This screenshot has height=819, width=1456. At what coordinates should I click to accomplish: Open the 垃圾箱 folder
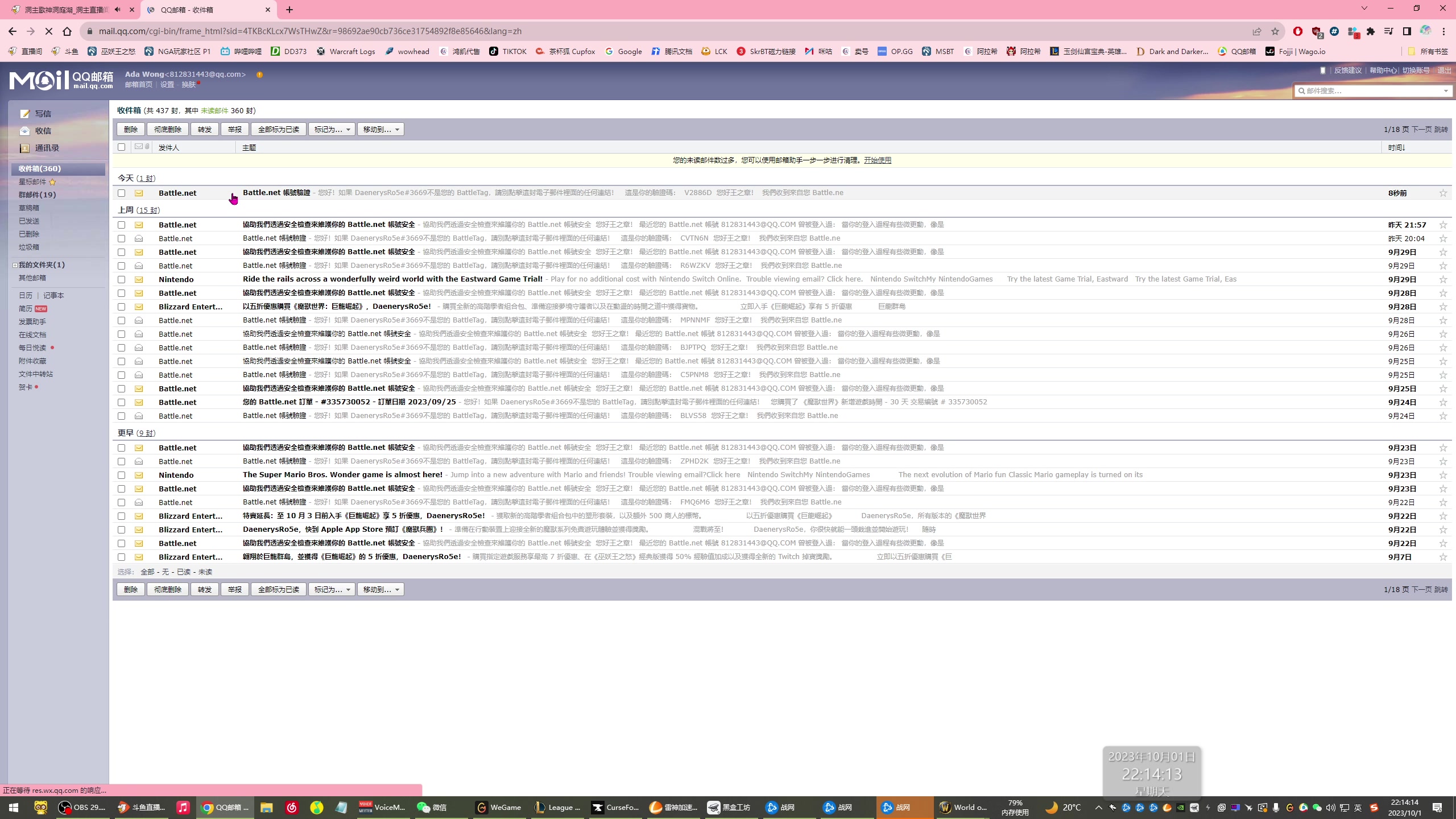pyautogui.click(x=29, y=247)
